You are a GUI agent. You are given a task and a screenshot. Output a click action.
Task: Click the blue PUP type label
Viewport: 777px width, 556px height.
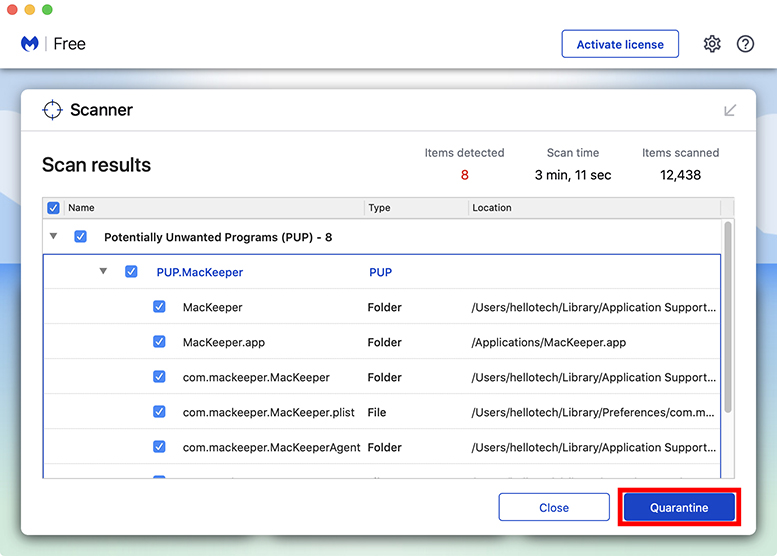pos(381,272)
